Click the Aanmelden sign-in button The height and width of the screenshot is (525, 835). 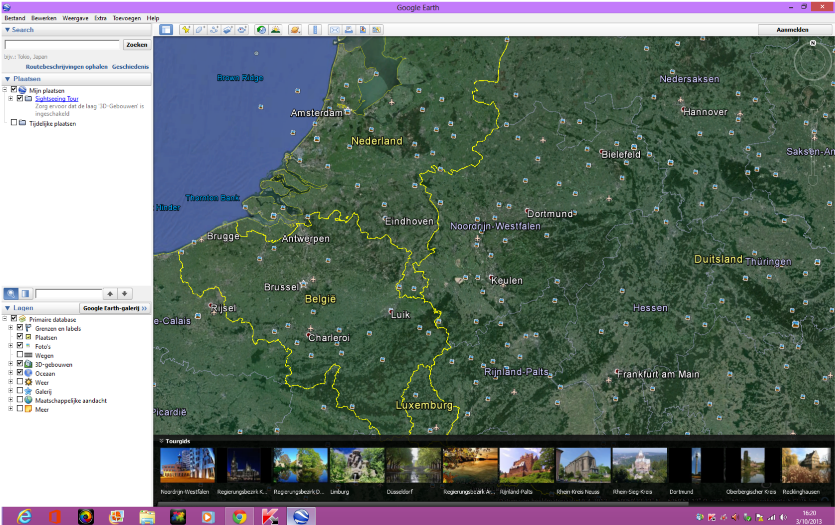[x=792, y=30]
